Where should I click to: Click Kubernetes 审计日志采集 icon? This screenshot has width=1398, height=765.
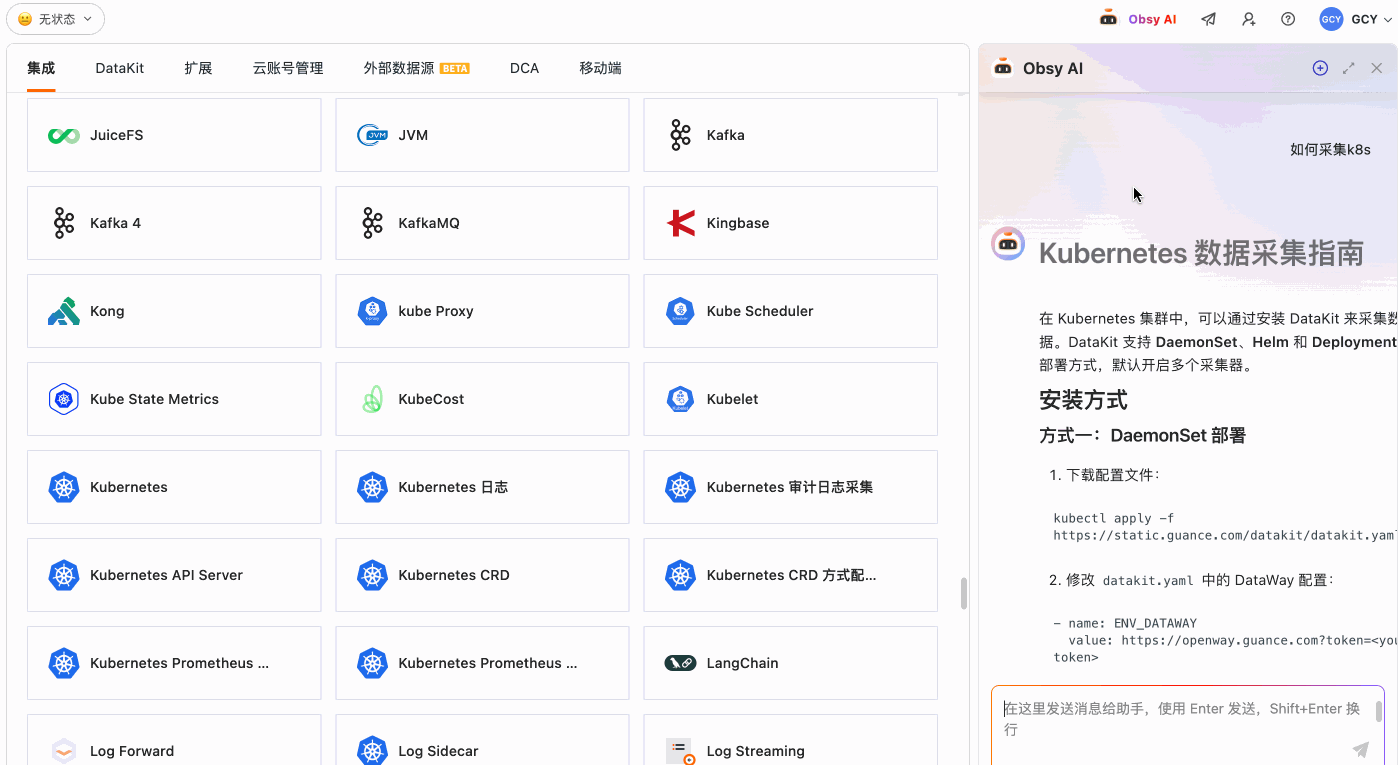(x=680, y=487)
